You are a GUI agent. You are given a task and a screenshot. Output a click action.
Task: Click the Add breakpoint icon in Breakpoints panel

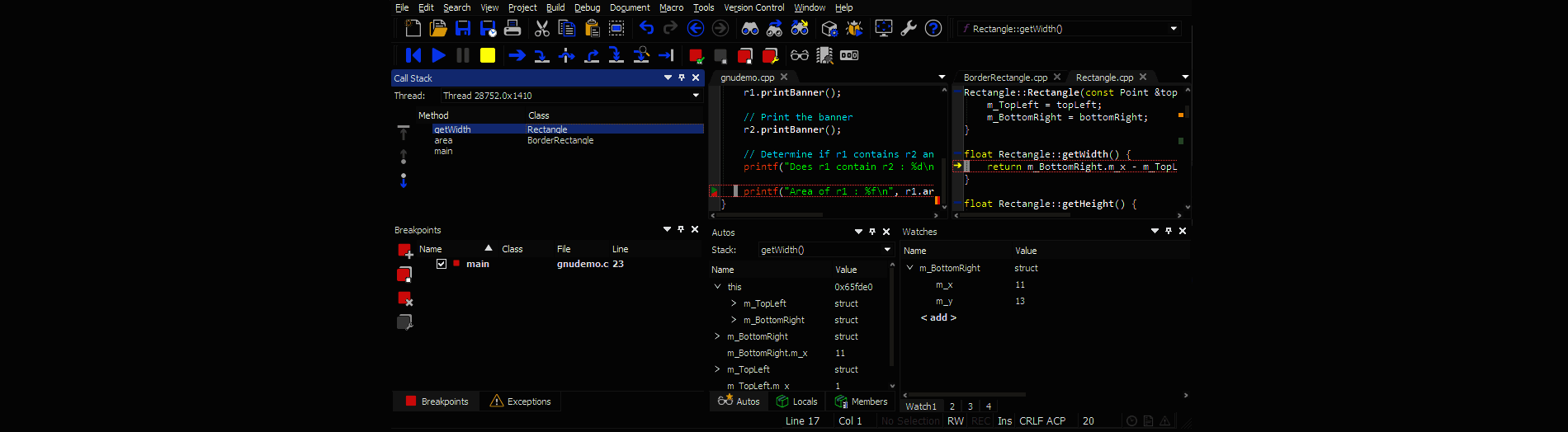pyautogui.click(x=404, y=251)
